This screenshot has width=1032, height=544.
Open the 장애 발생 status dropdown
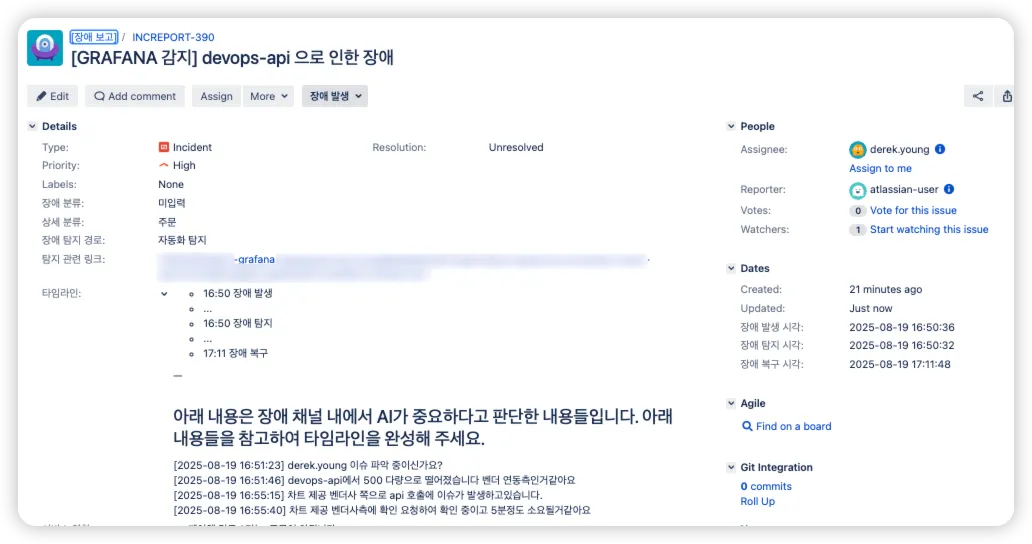point(335,96)
